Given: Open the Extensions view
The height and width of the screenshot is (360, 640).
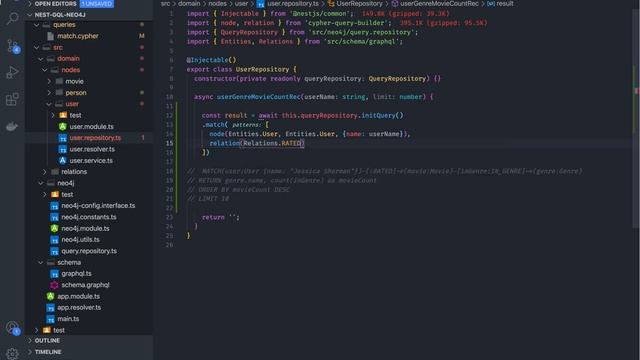Looking at the screenshot, I should point(13,99).
